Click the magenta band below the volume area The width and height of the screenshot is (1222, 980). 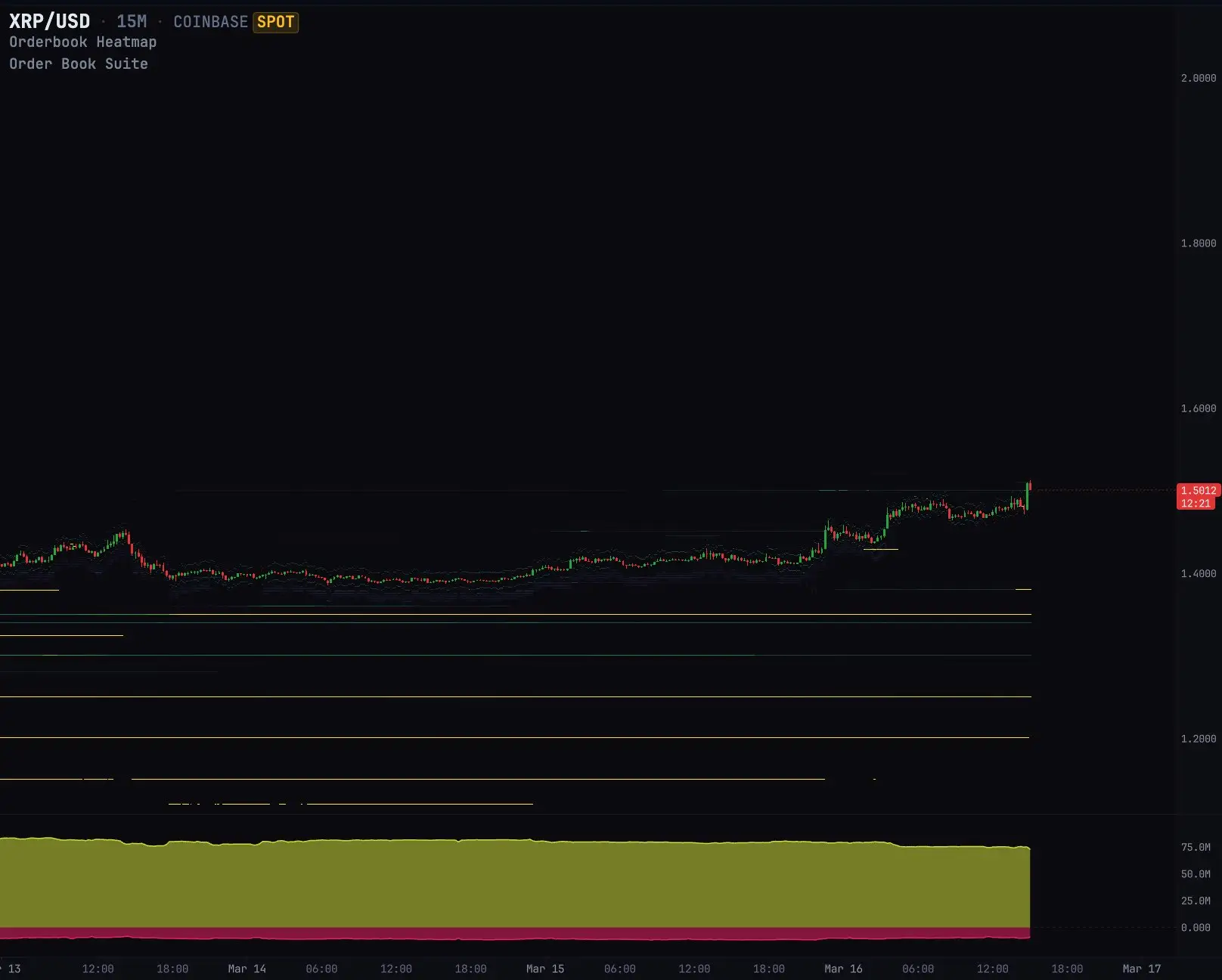coord(514,938)
